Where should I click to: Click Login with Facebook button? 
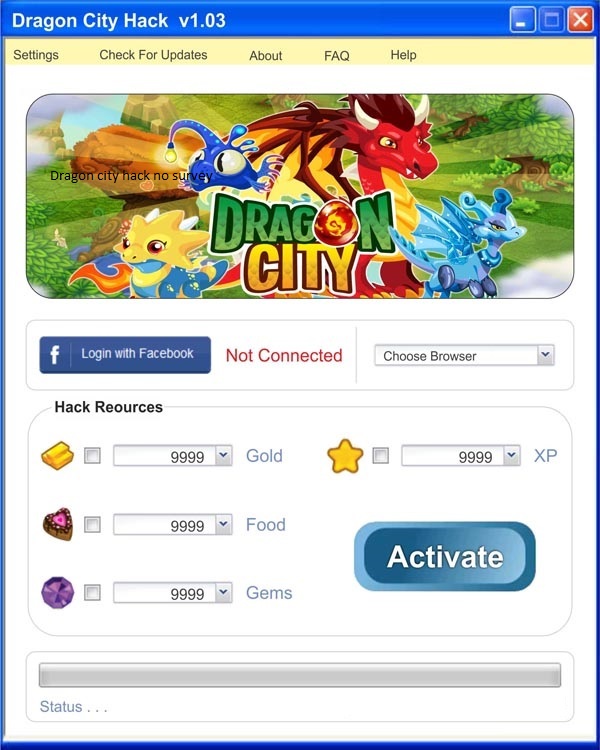pyautogui.click(x=125, y=355)
